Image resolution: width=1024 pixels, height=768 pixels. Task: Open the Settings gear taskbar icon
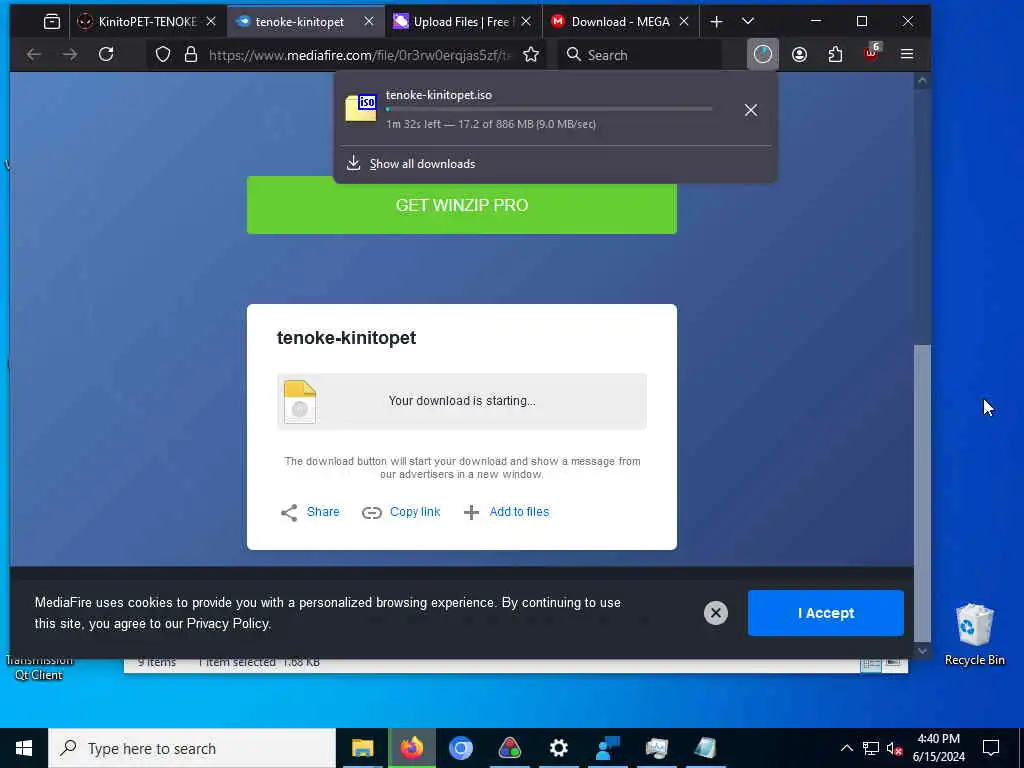pyautogui.click(x=558, y=748)
